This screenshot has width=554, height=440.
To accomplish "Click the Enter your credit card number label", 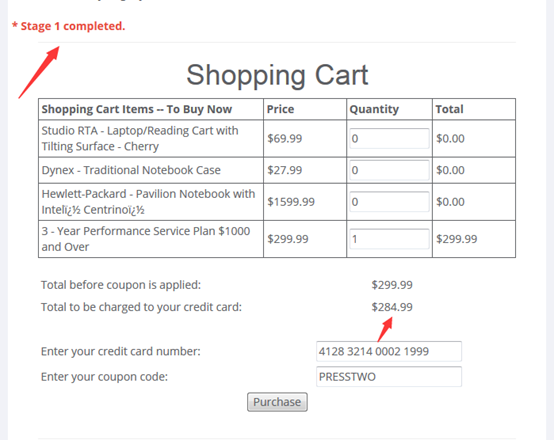I will (120, 351).
